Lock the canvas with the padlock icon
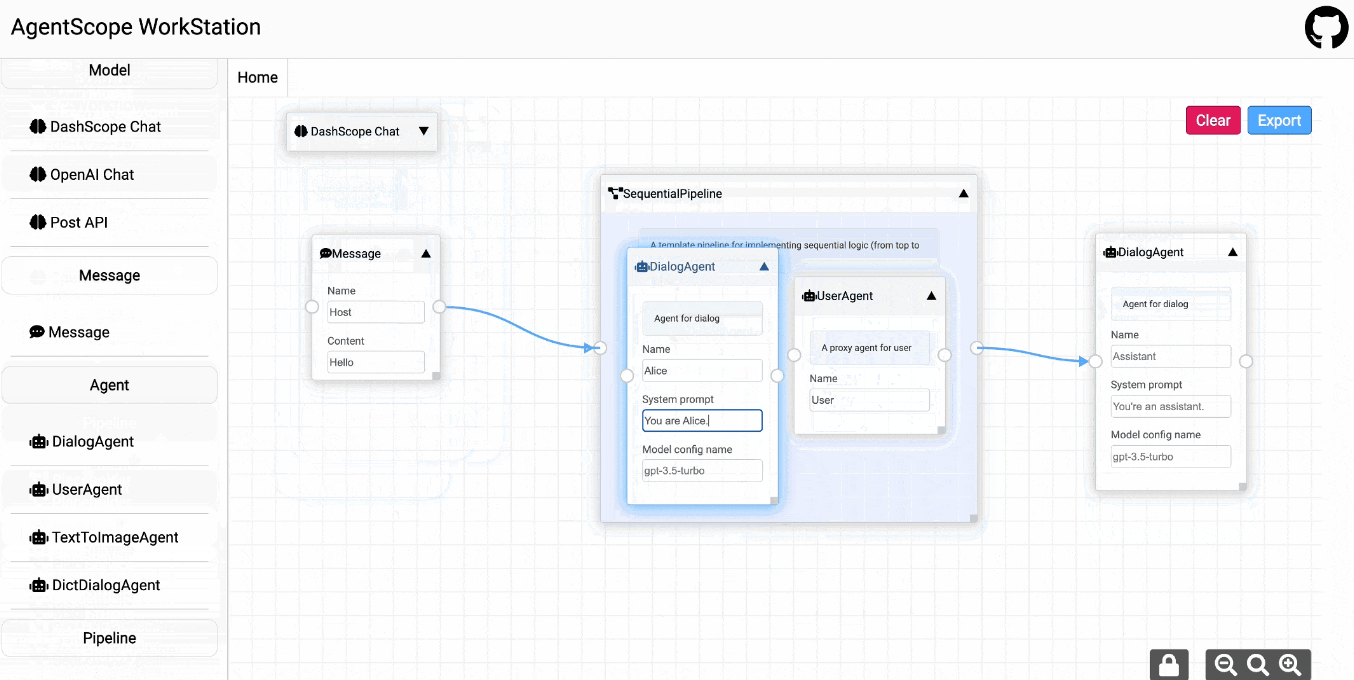The image size is (1354, 680). [1169, 665]
